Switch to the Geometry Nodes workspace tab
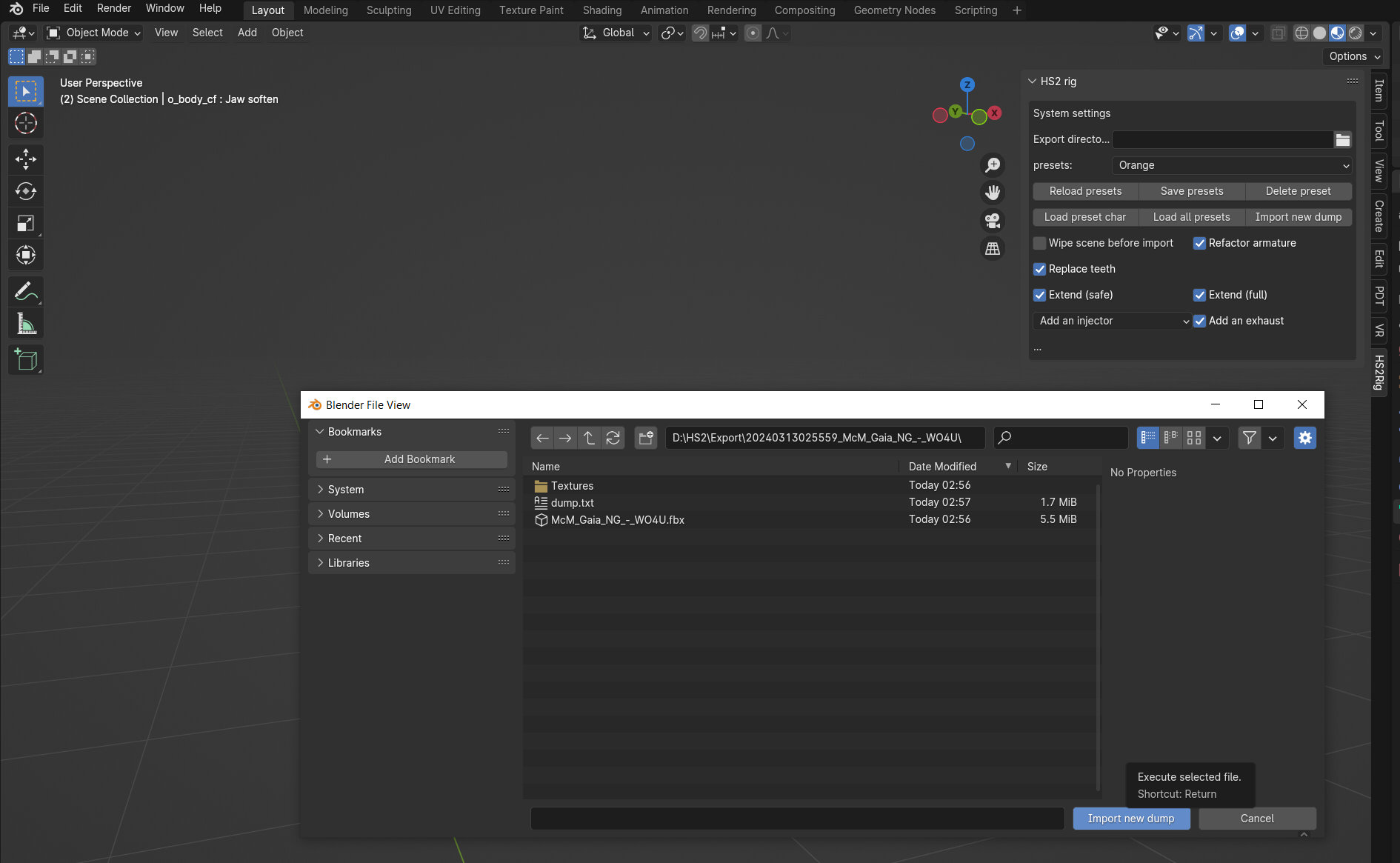 (x=895, y=10)
